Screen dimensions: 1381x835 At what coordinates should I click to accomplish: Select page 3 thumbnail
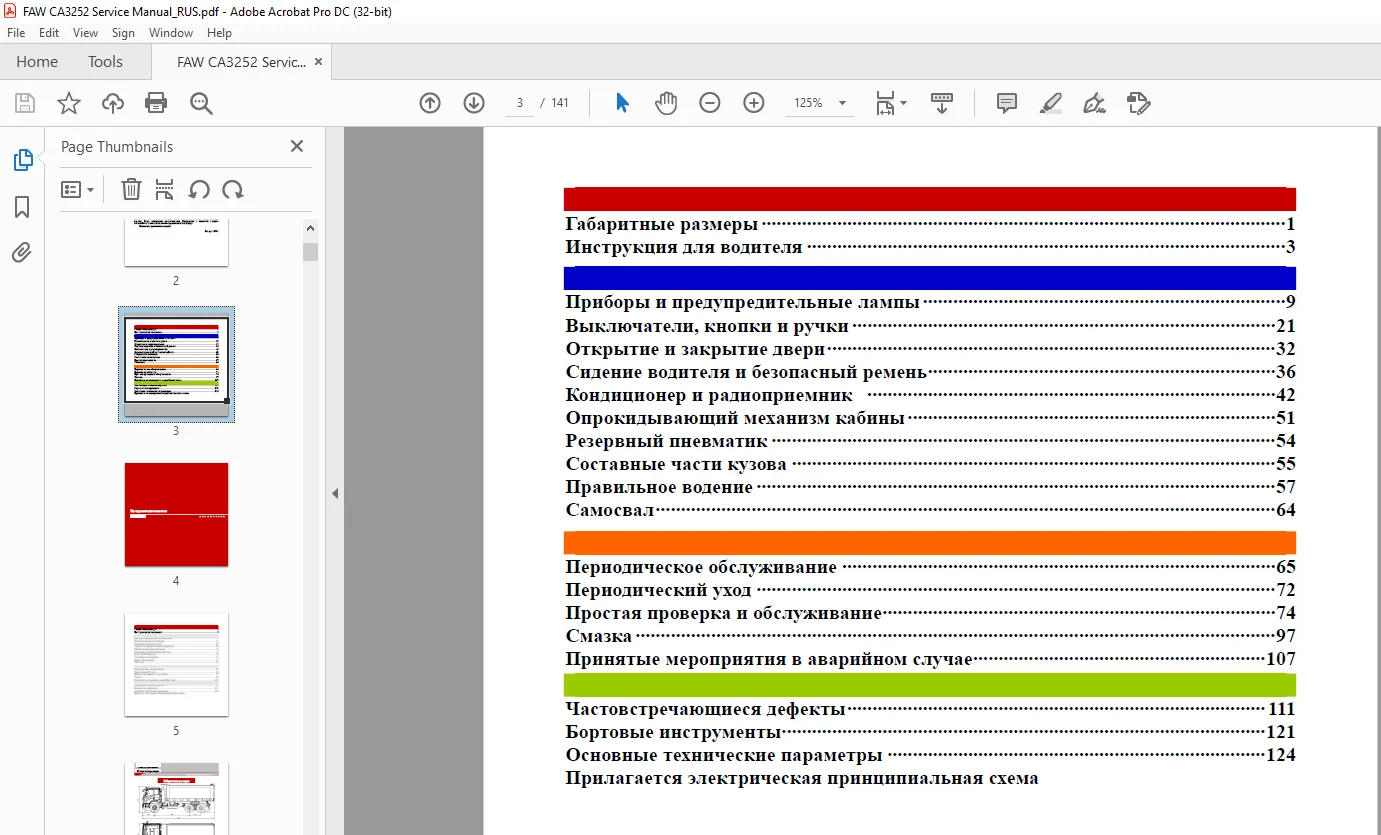pyautogui.click(x=176, y=364)
